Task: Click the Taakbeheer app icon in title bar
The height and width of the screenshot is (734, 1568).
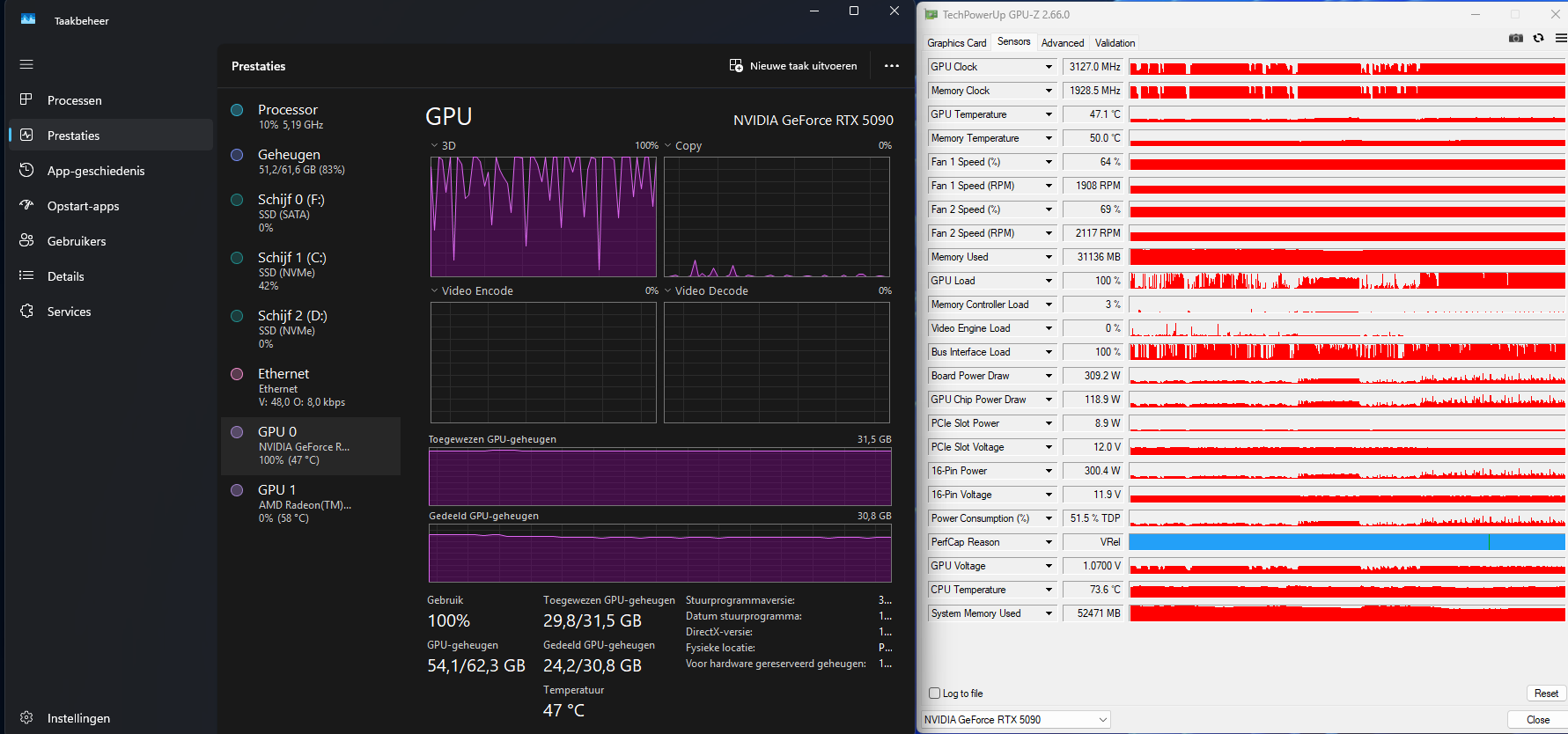Action: (x=28, y=19)
